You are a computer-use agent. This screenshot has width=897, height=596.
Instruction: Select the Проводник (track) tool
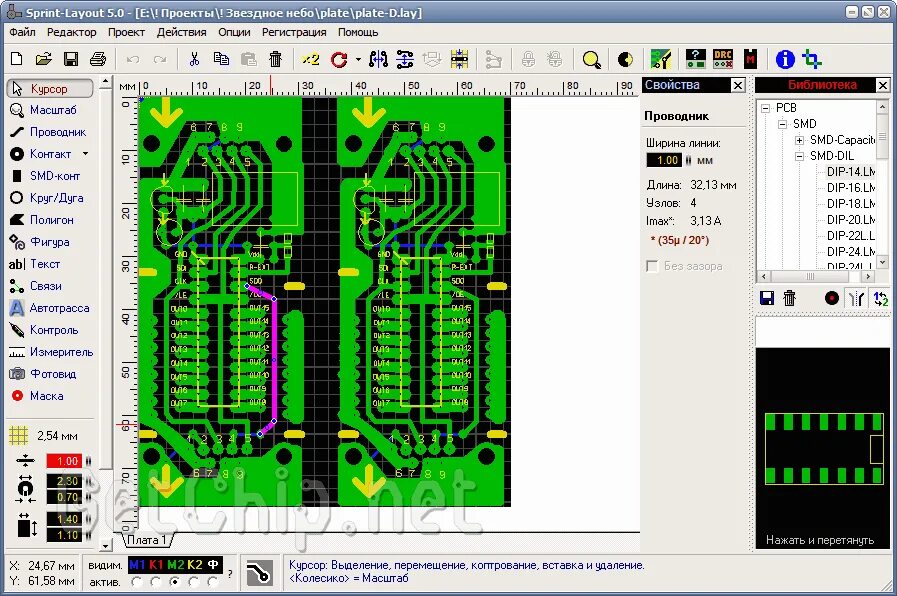[52, 131]
